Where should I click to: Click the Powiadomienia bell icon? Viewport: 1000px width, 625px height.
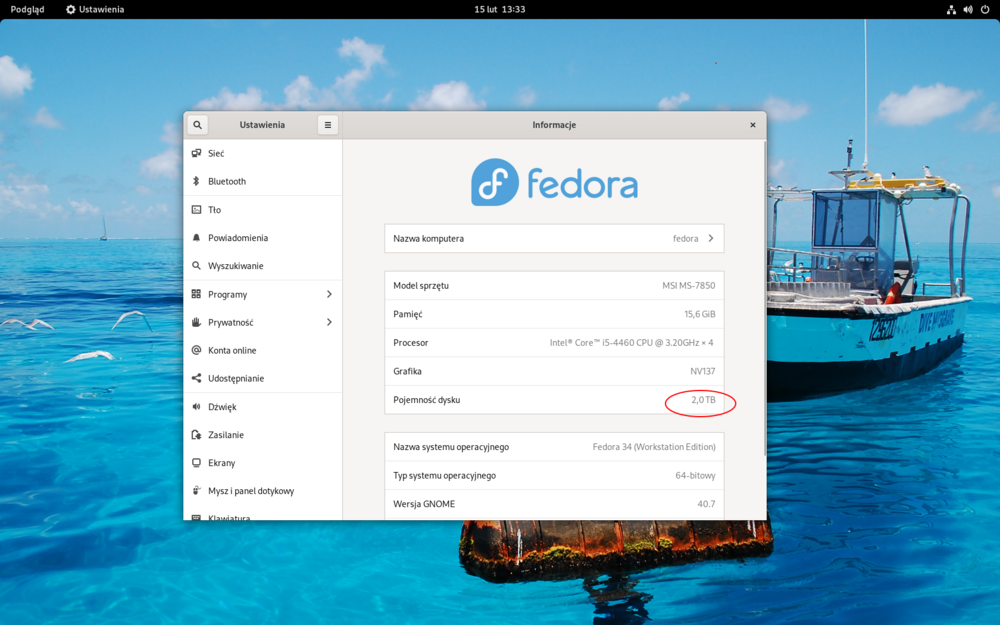[x=196, y=237]
